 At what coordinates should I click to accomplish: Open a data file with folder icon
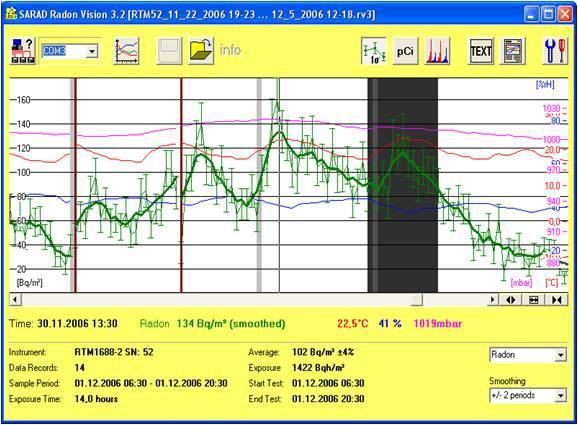[x=201, y=51]
